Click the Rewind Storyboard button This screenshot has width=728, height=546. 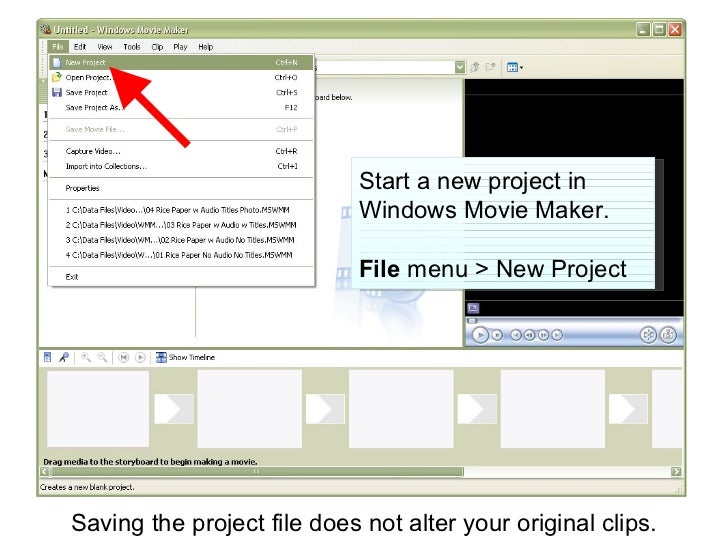124,358
